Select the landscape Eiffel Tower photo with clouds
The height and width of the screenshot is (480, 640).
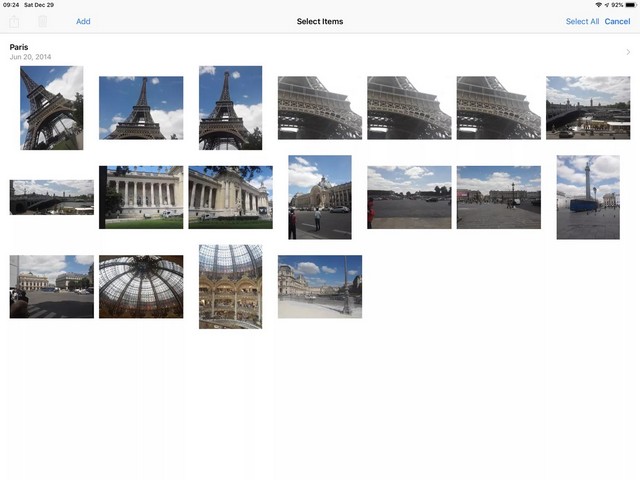point(141,108)
